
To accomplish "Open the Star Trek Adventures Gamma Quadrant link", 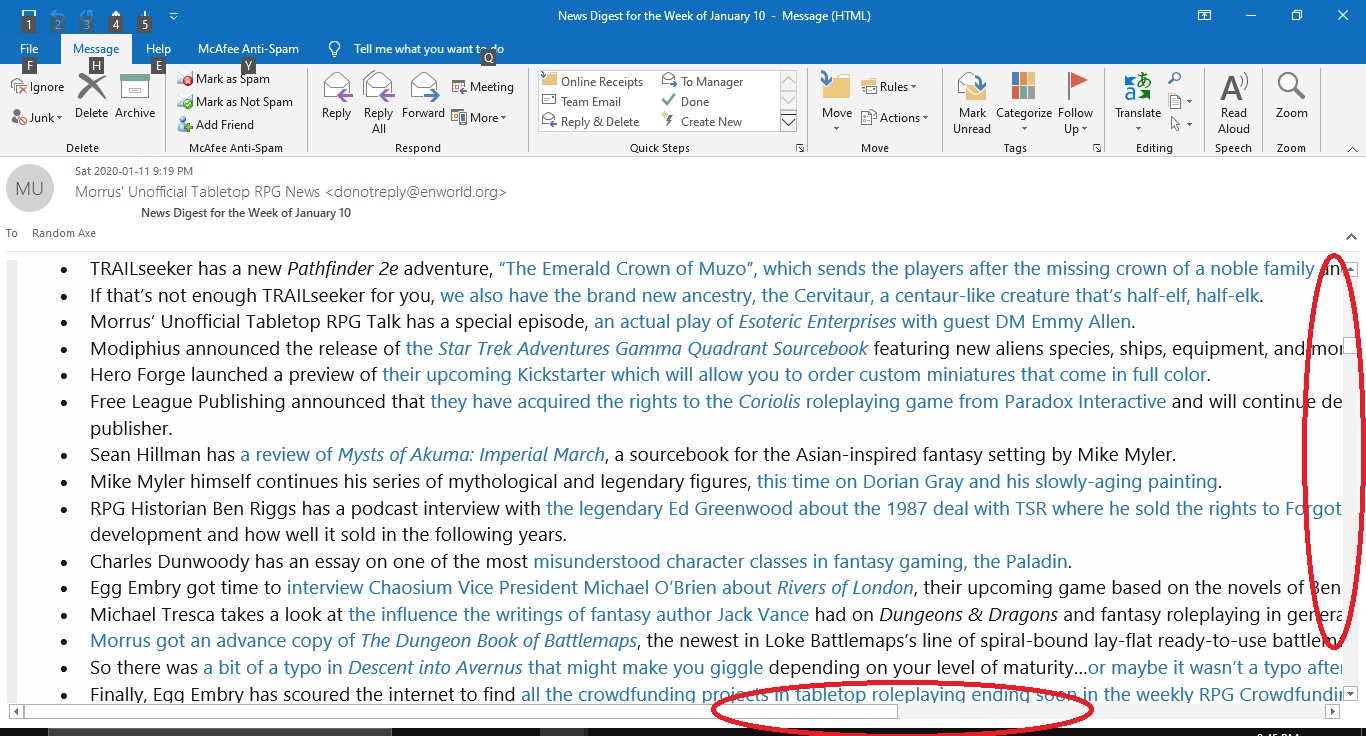I will (x=637, y=349).
